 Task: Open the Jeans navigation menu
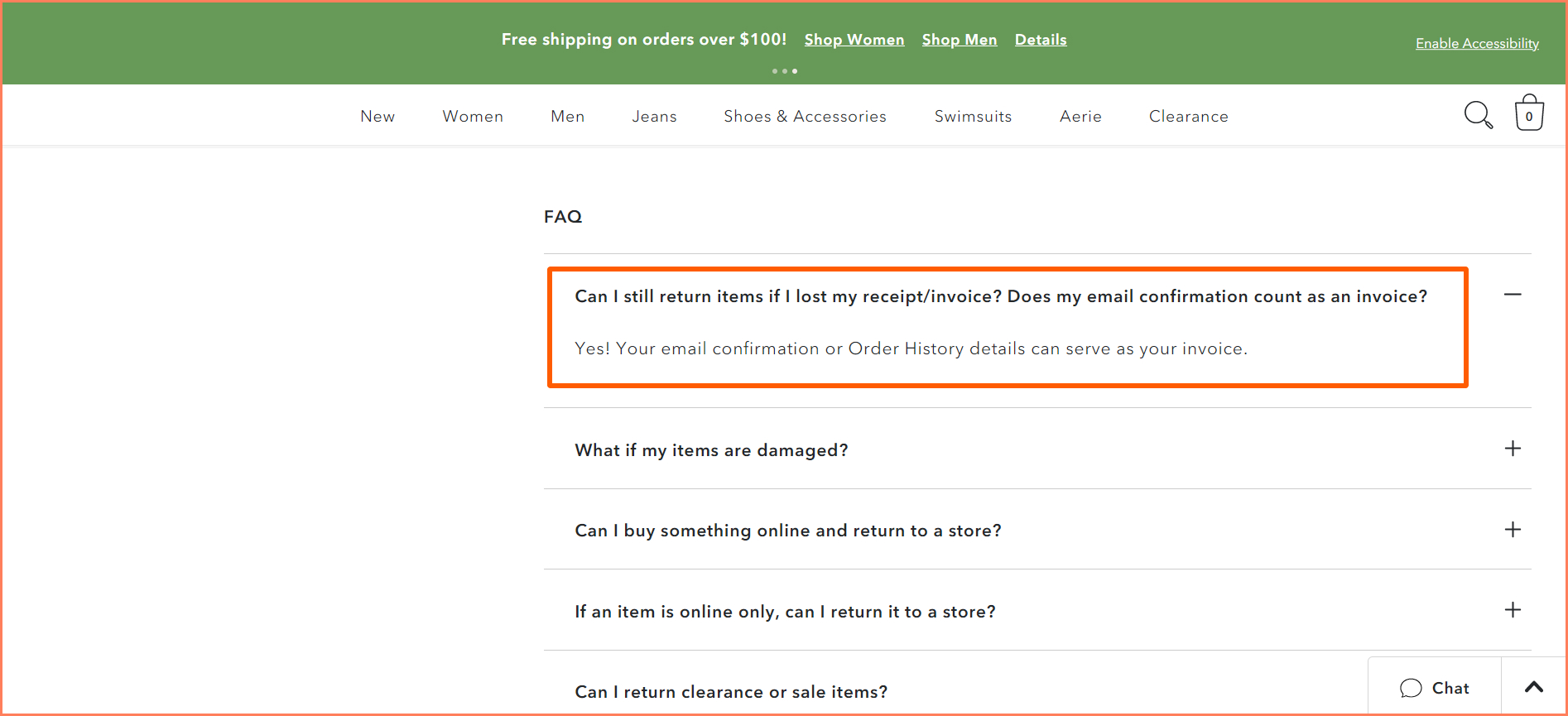[x=654, y=116]
